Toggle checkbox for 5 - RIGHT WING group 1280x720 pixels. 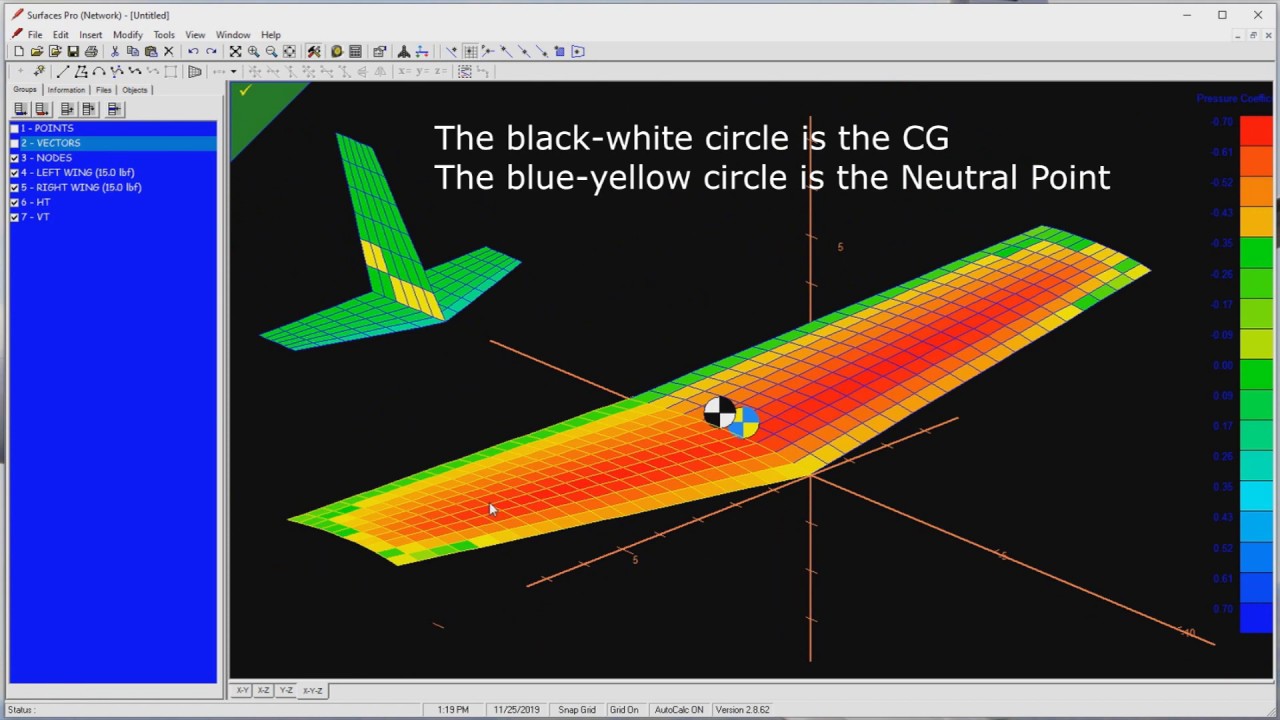pyautogui.click(x=15, y=187)
